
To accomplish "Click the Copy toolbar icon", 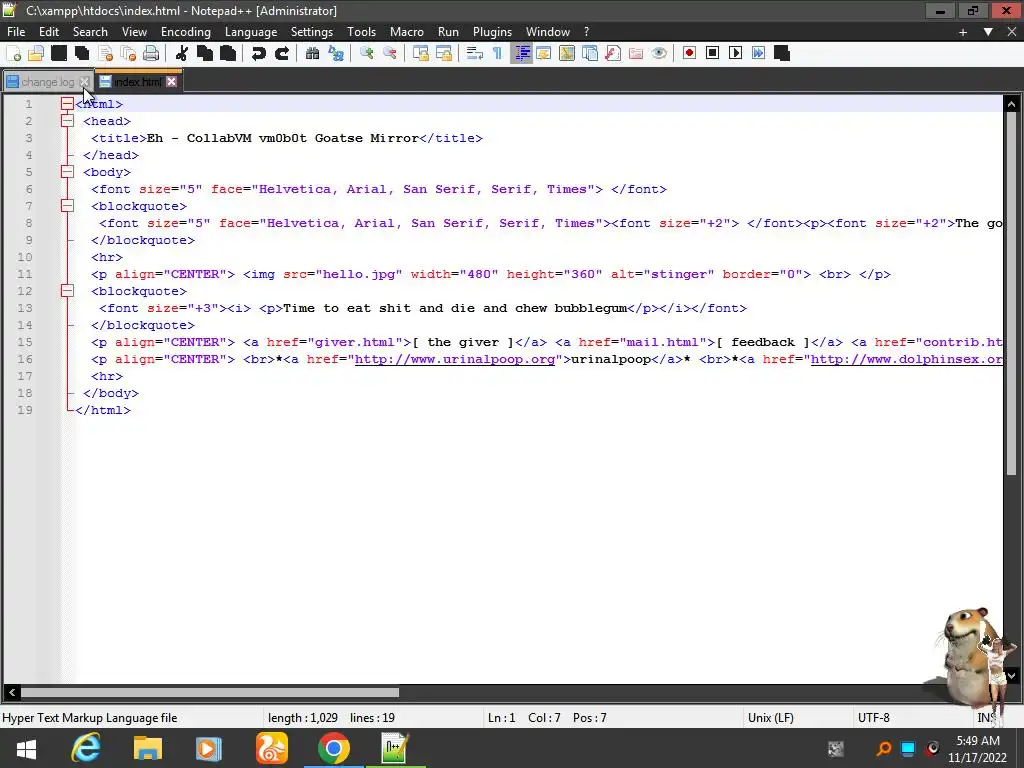I will (x=205, y=54).
